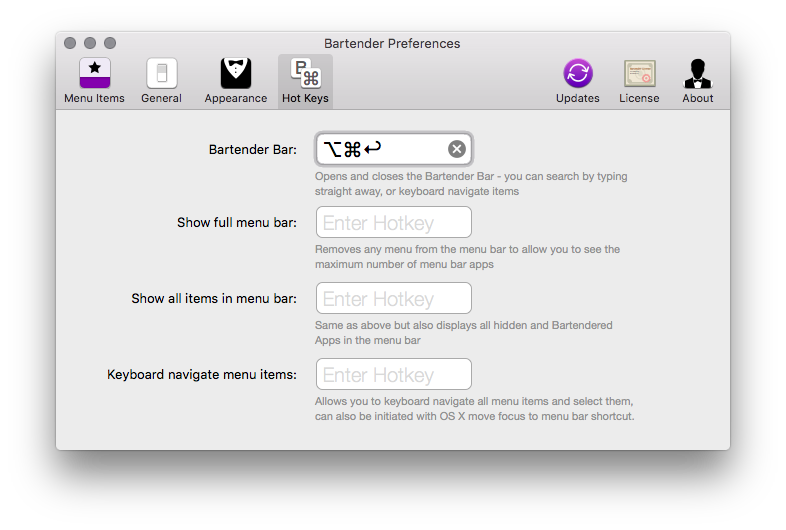
Task: Click the 'Keyboard navigate menu items:' label
Action: [x=202, y=375]
